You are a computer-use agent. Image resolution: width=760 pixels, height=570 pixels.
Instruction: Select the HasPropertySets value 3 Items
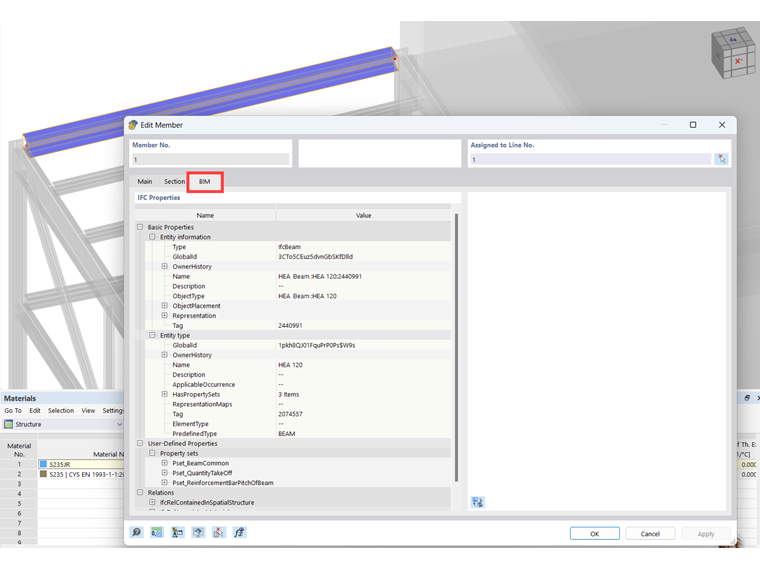click(x=288, y=394)
